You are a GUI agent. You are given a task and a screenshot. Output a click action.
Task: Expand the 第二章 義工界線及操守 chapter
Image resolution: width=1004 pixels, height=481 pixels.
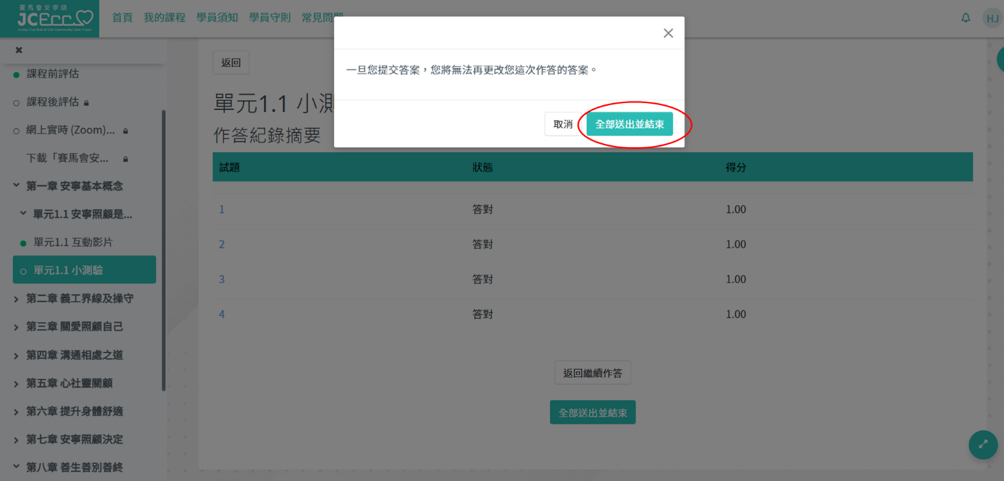point(16,299)
